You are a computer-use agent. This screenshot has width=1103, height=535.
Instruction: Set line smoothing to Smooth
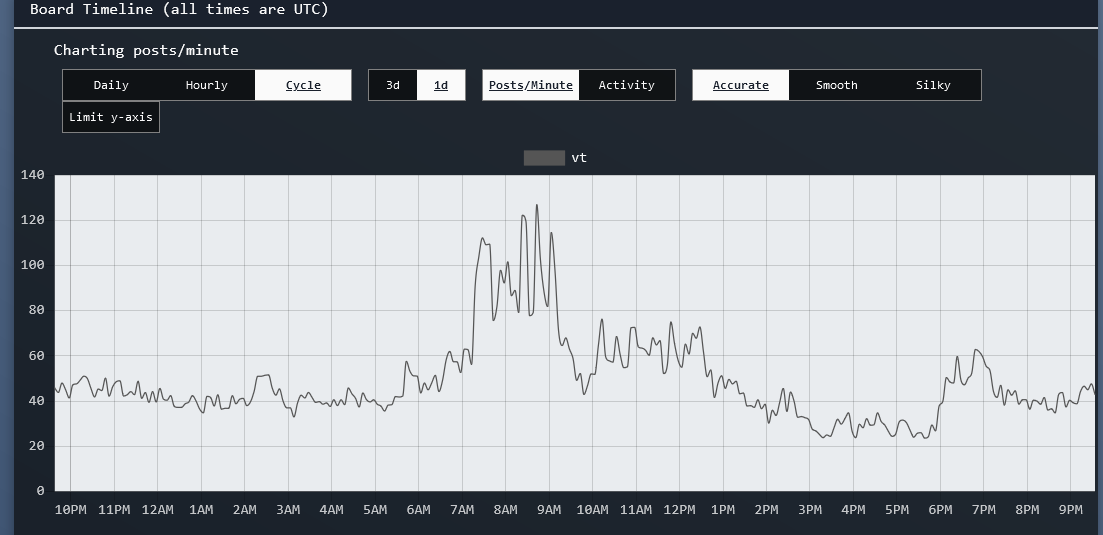click(x=837, y=85)
